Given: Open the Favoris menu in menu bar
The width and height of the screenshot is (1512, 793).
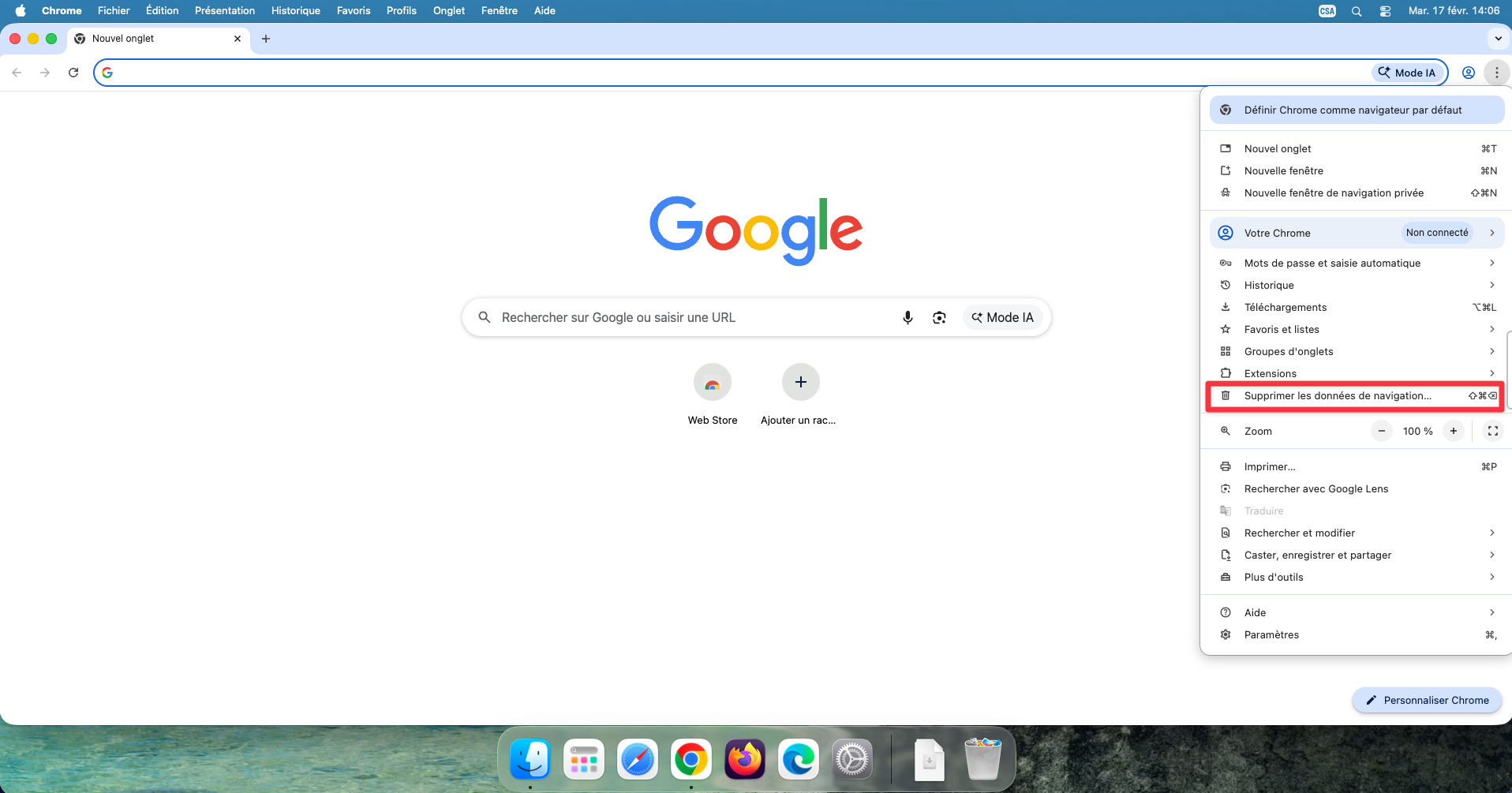Looking at the screenshot, I should click(354, 10).
